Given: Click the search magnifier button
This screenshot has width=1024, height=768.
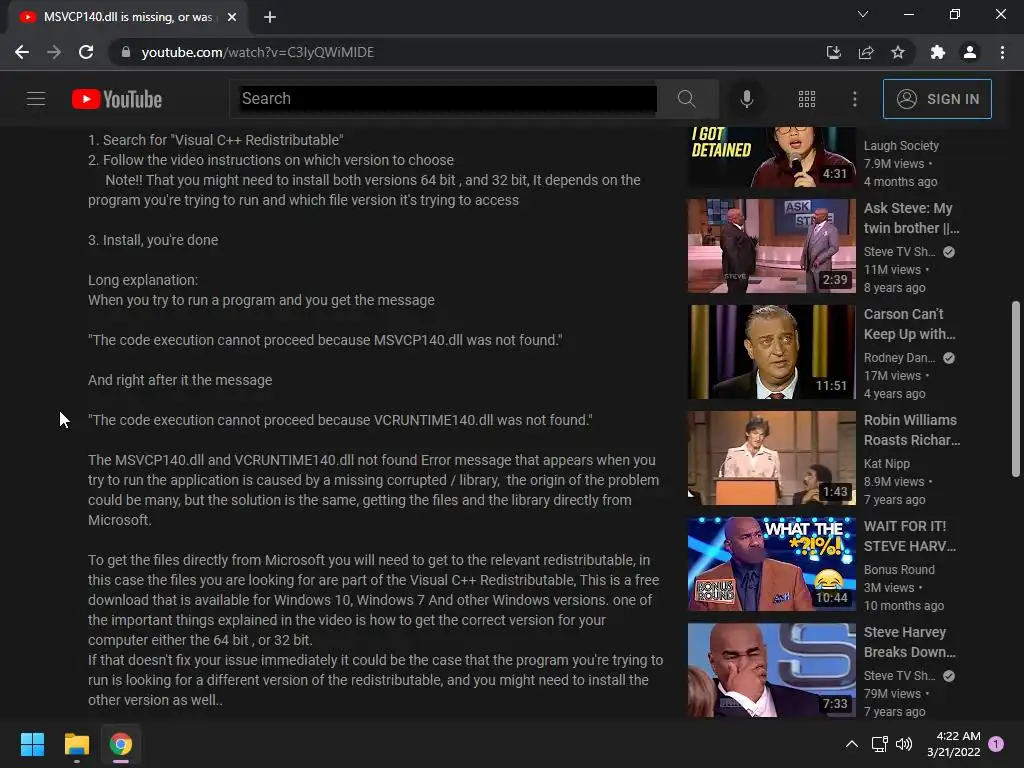Looking at the screenshot, I should pos(686,99).
